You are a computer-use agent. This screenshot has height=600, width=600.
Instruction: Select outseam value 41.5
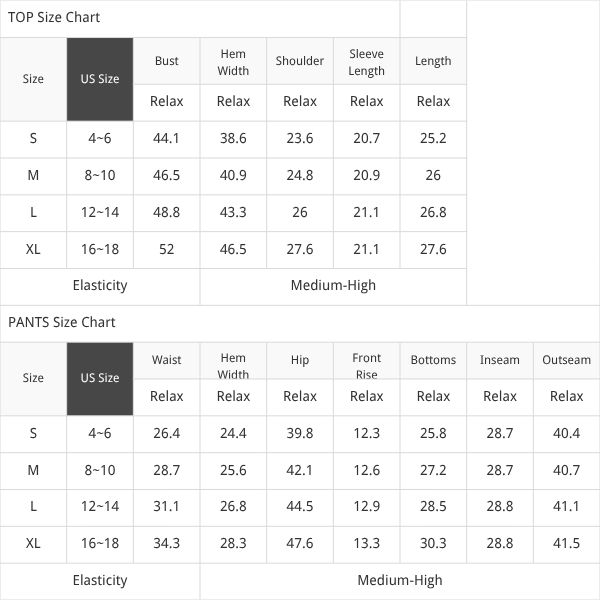coord(566,543)
